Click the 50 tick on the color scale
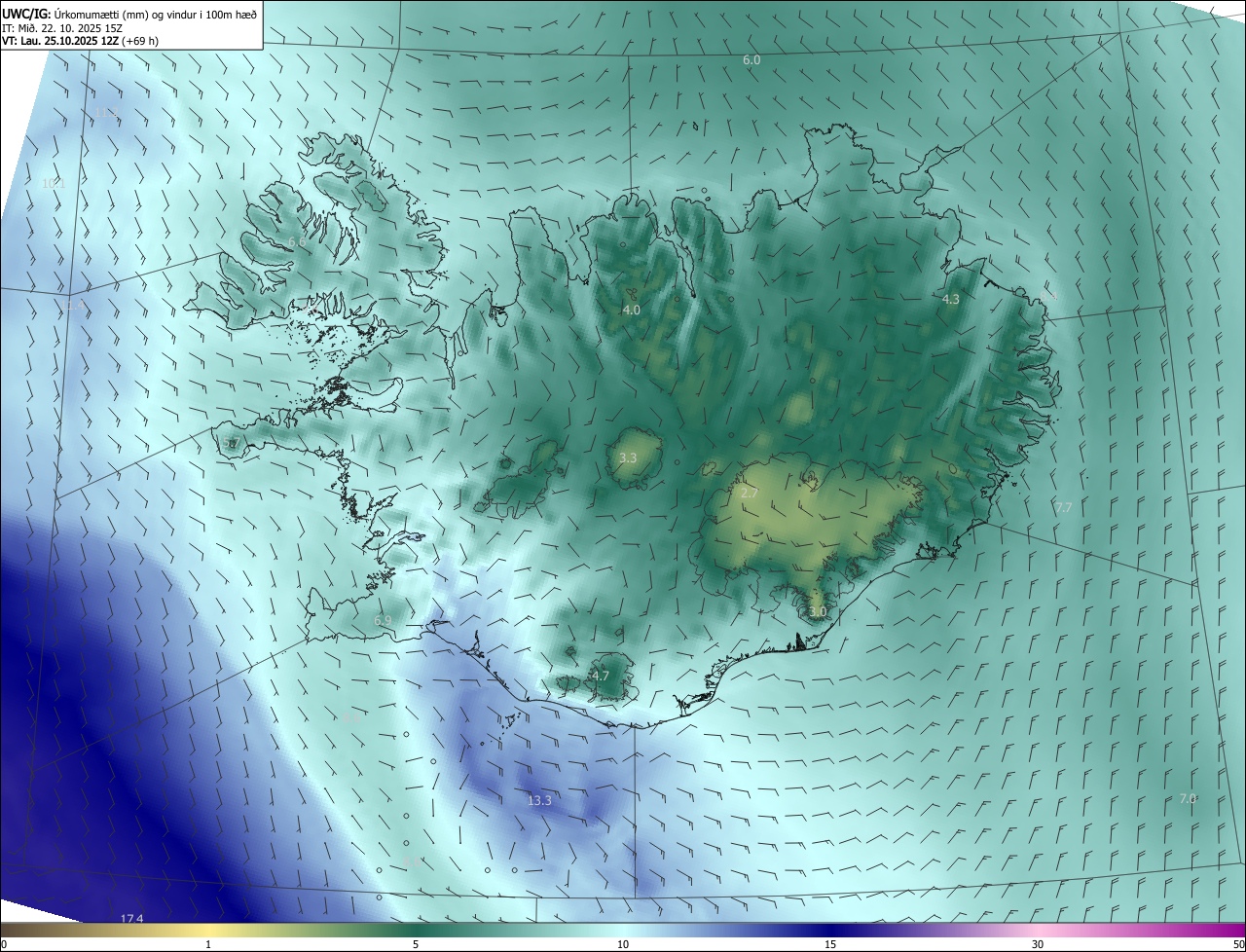Image resolution: width=1246 pixels, height=952 pixels. tap(1238, 944)
